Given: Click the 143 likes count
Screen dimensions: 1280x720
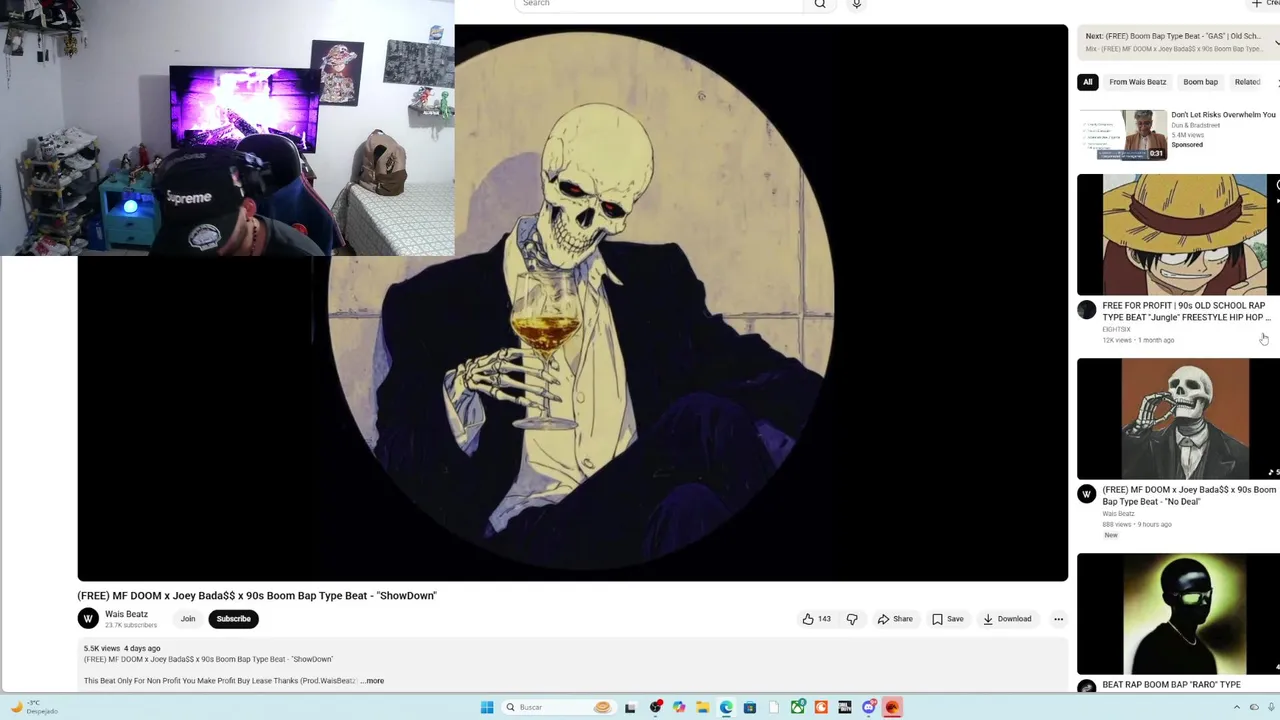Looking at the screenshot, I should [x=824, y=619].
